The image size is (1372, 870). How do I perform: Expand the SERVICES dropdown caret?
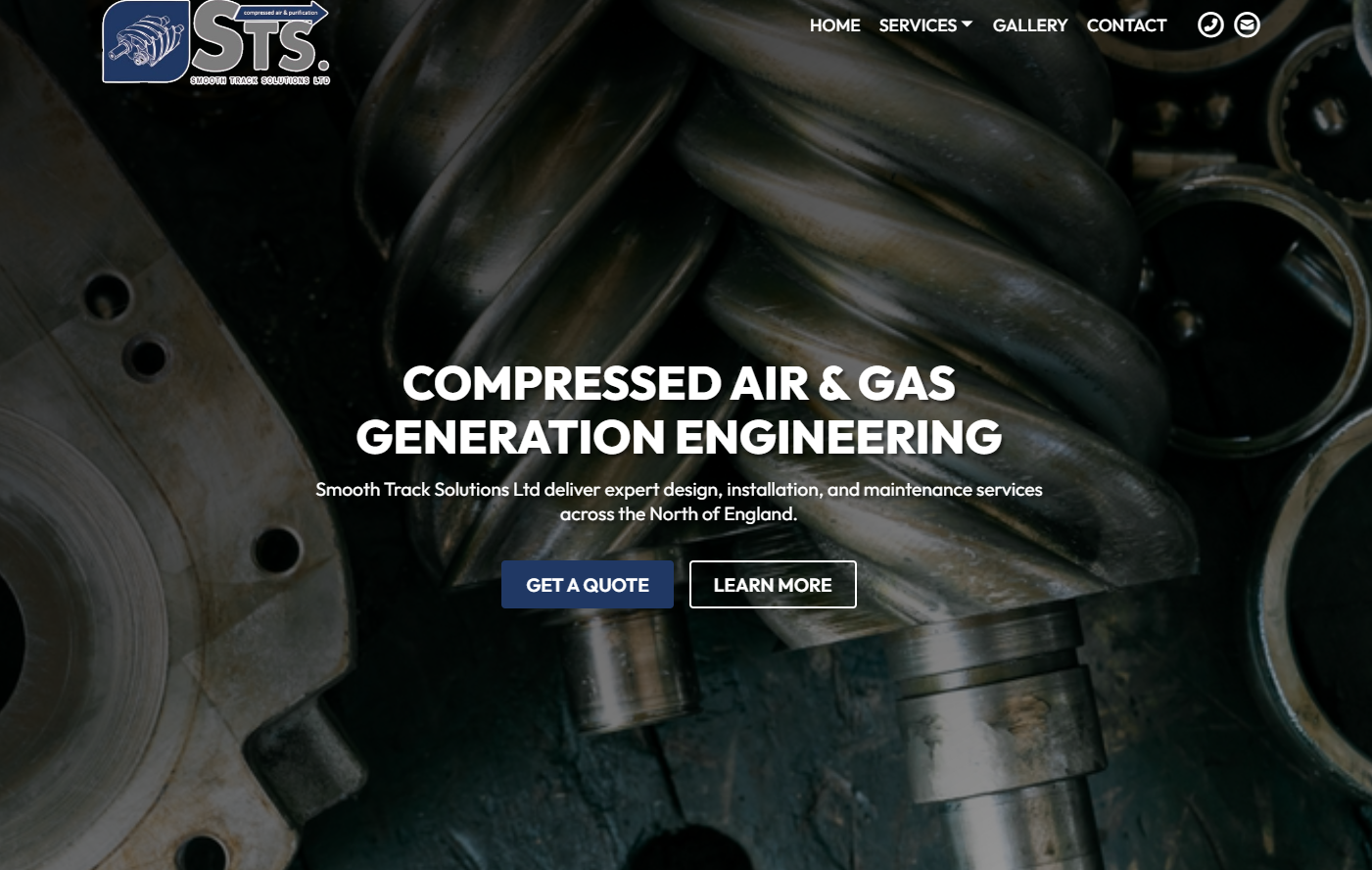967,24
